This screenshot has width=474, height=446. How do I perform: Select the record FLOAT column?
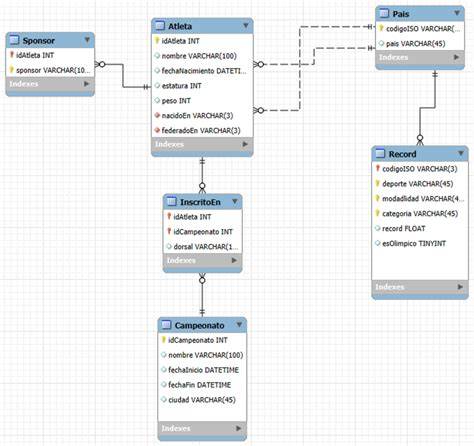(x=404, y=228)
